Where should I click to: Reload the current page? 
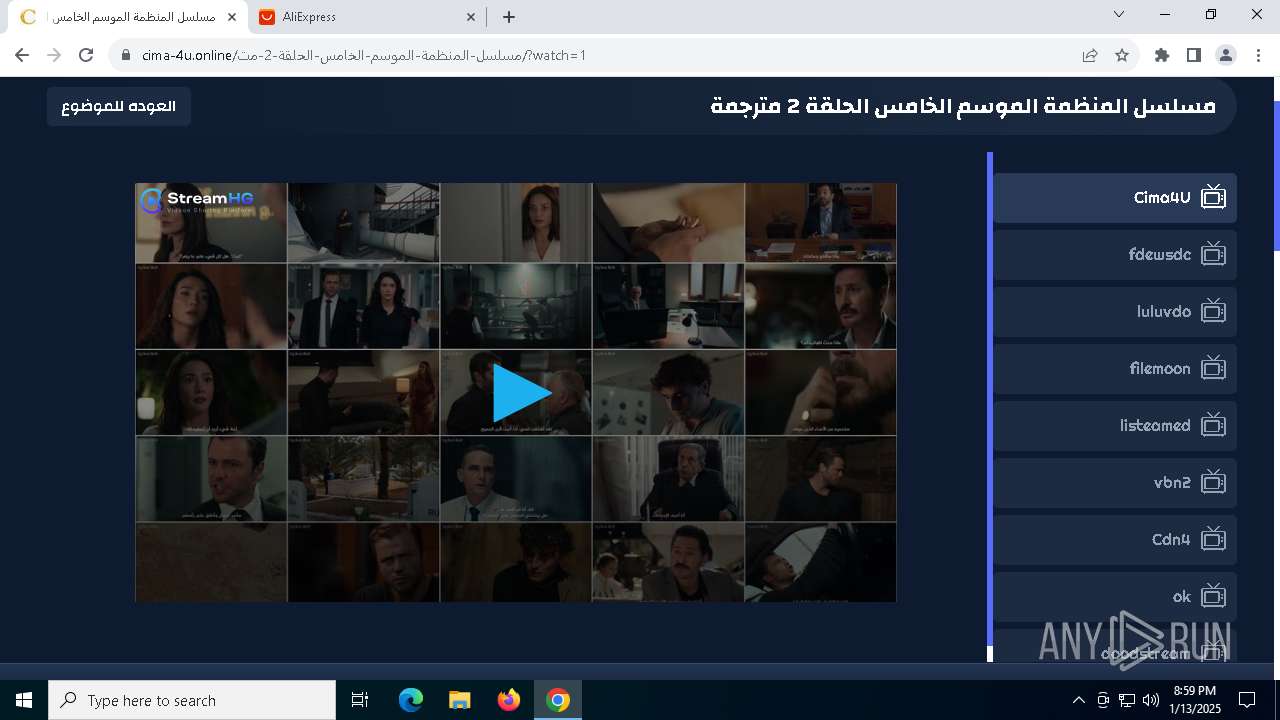click(86, 55)
